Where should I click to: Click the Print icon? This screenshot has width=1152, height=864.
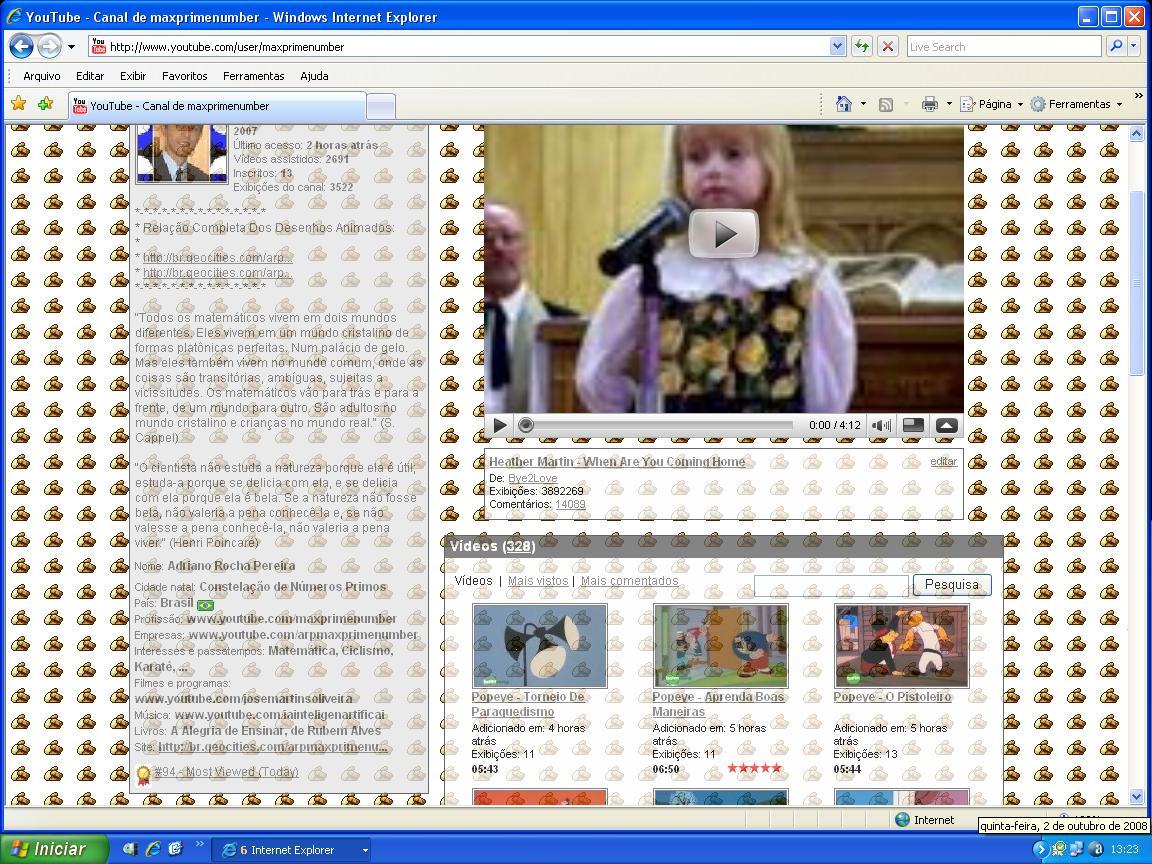929,104
